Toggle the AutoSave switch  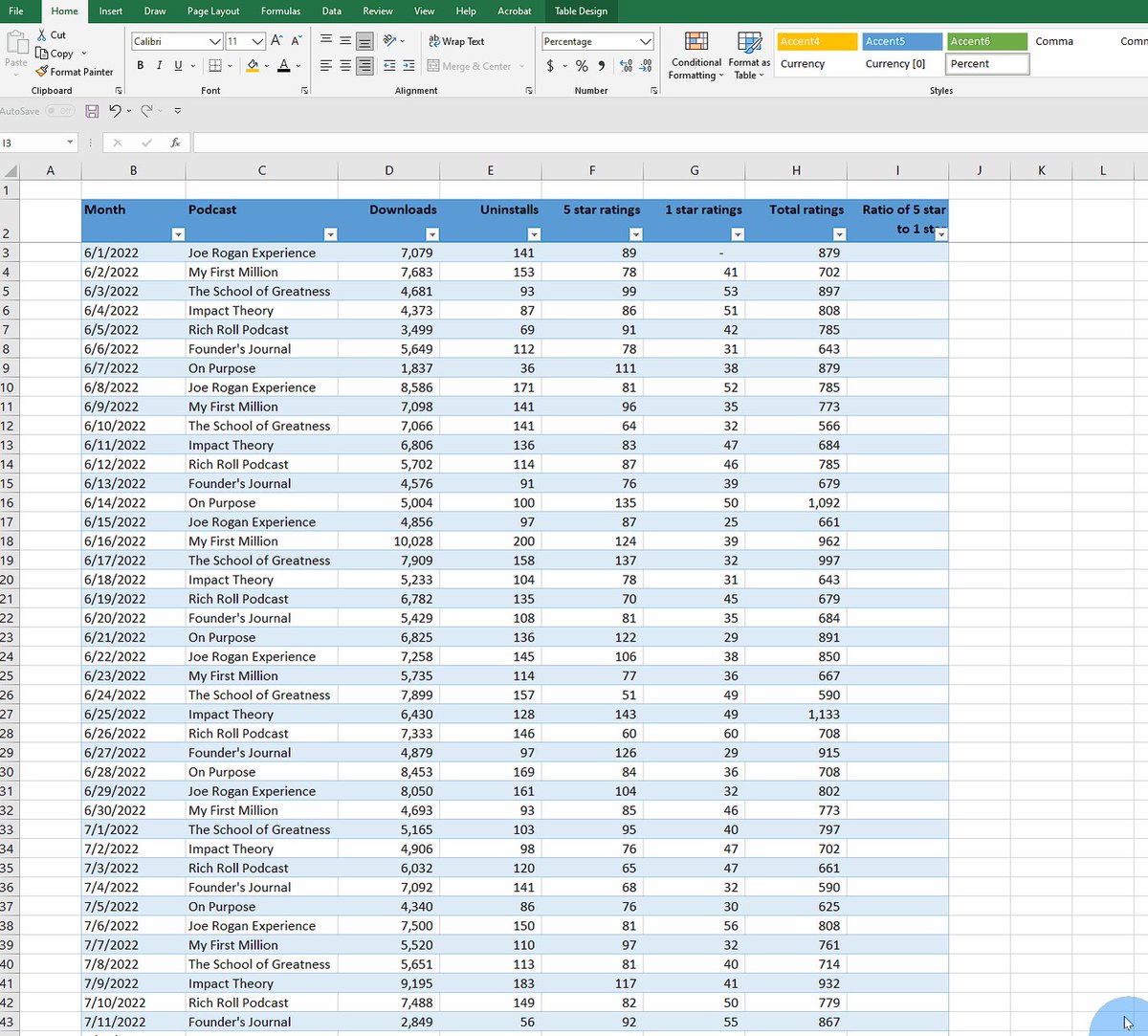click(x=60, y=111)
